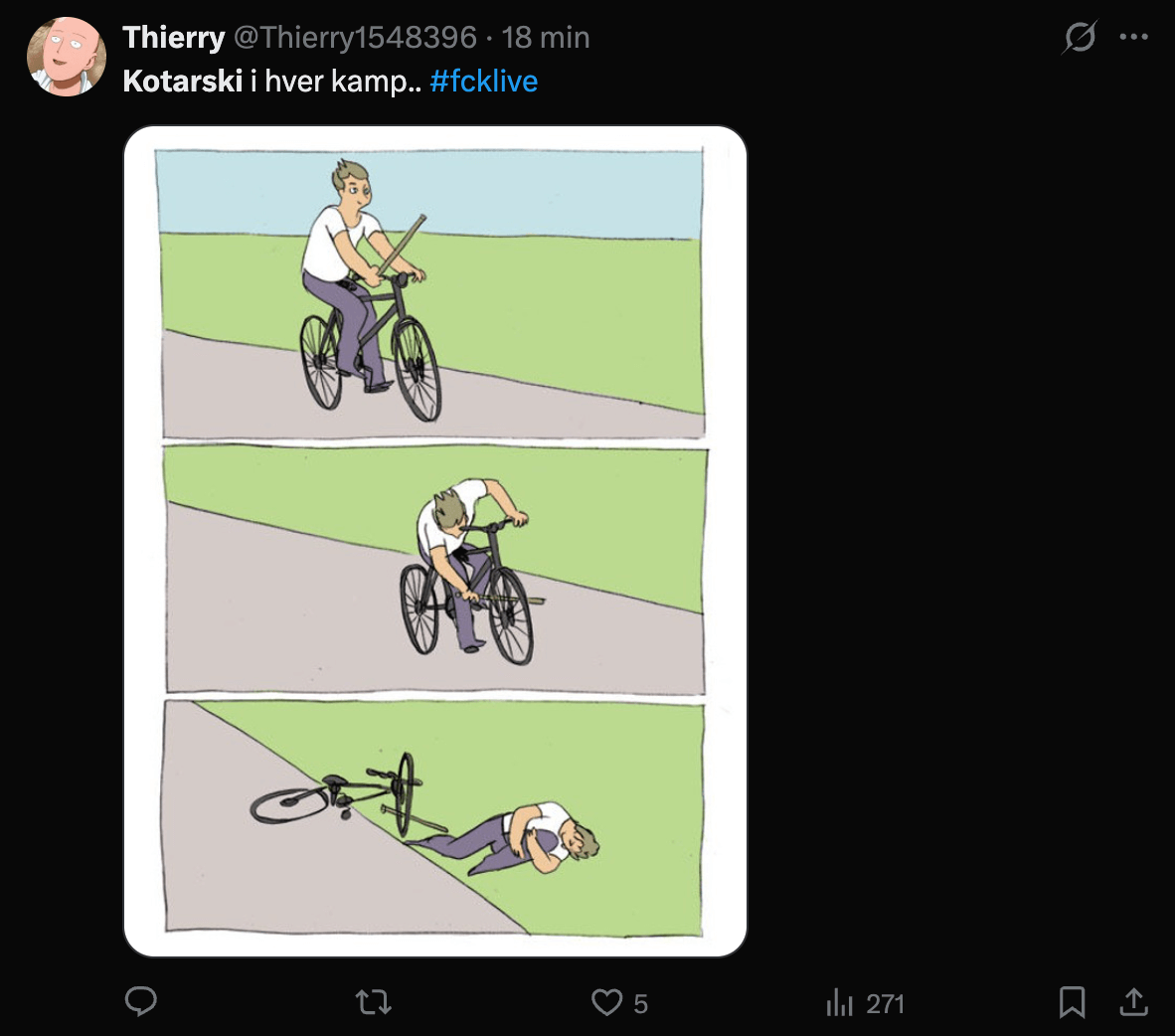Screen dimensions: 1175x1036
Task: Open the top meme panel with cyclist riding
Action: [431, 293]
